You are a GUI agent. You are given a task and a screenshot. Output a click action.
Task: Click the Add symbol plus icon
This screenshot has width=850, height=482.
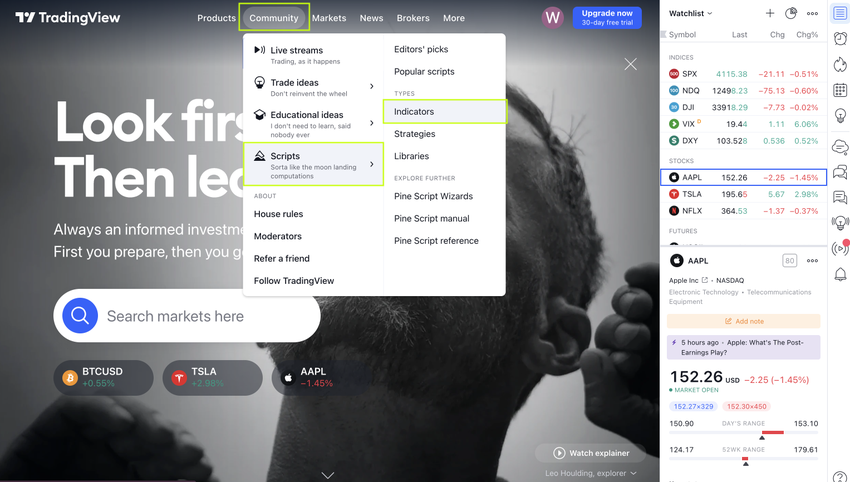[770, 13]
